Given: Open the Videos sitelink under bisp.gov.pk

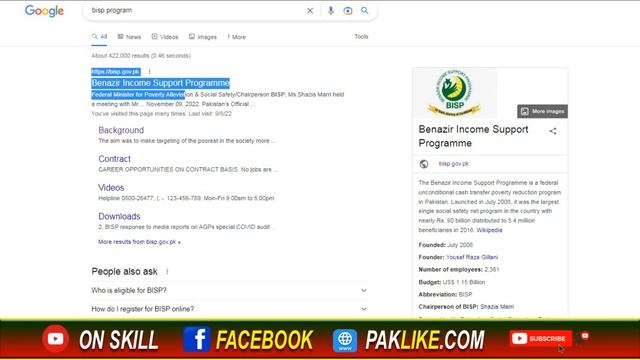Looking at the screenshot, I should click(x=111, y=188).
